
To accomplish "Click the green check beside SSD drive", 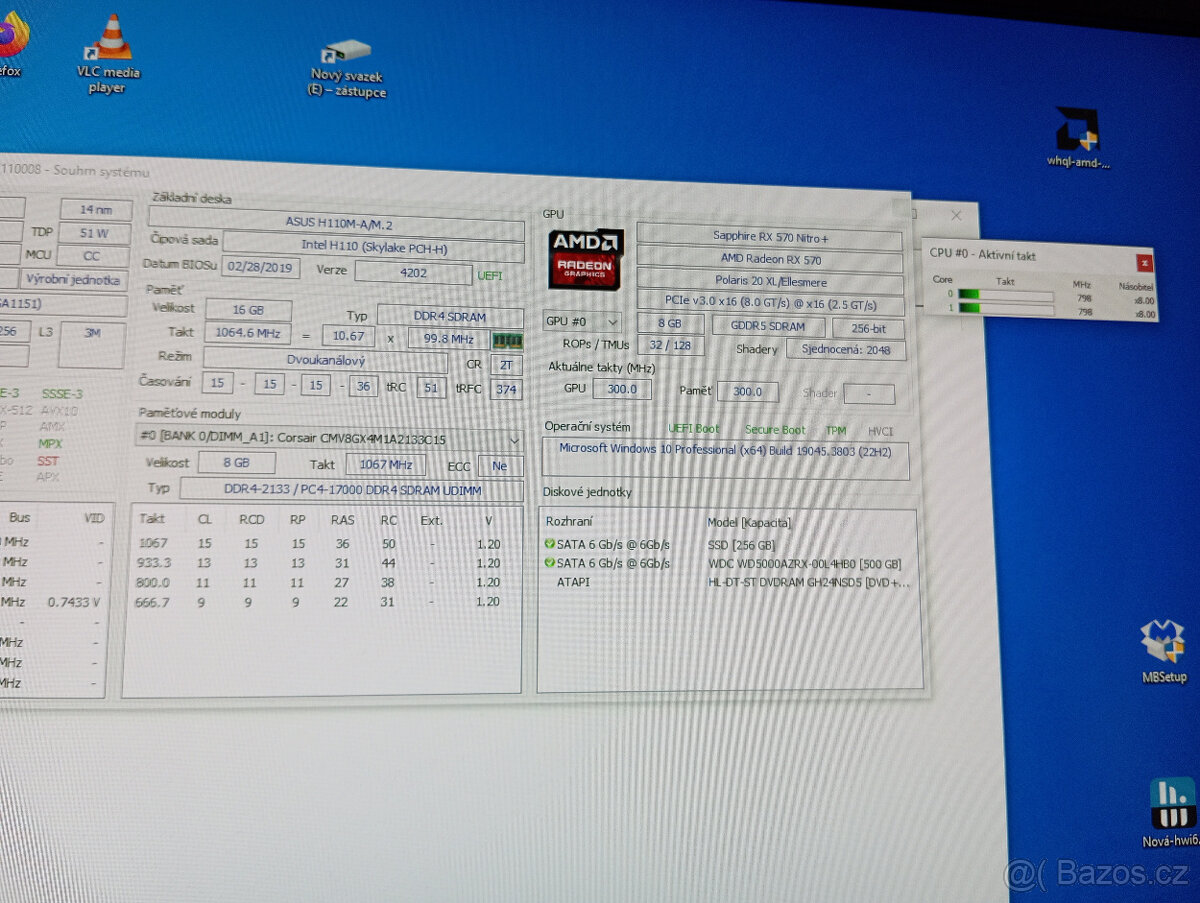I will [550, 545].
